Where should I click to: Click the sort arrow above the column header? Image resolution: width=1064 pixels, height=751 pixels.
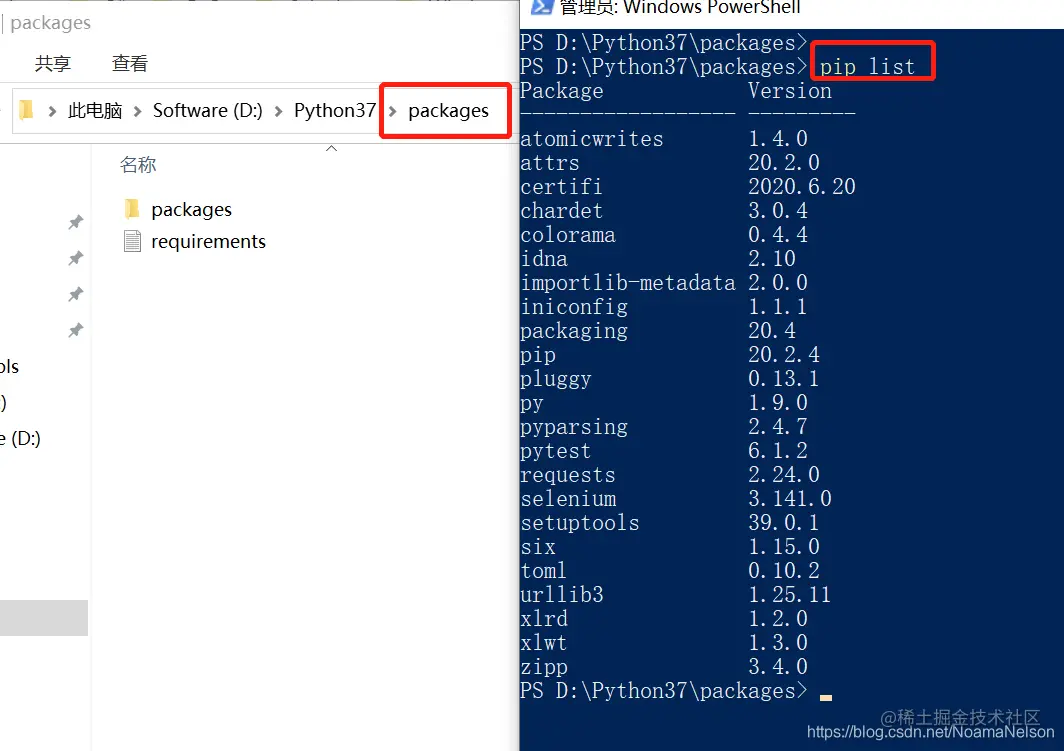[331, 149]
